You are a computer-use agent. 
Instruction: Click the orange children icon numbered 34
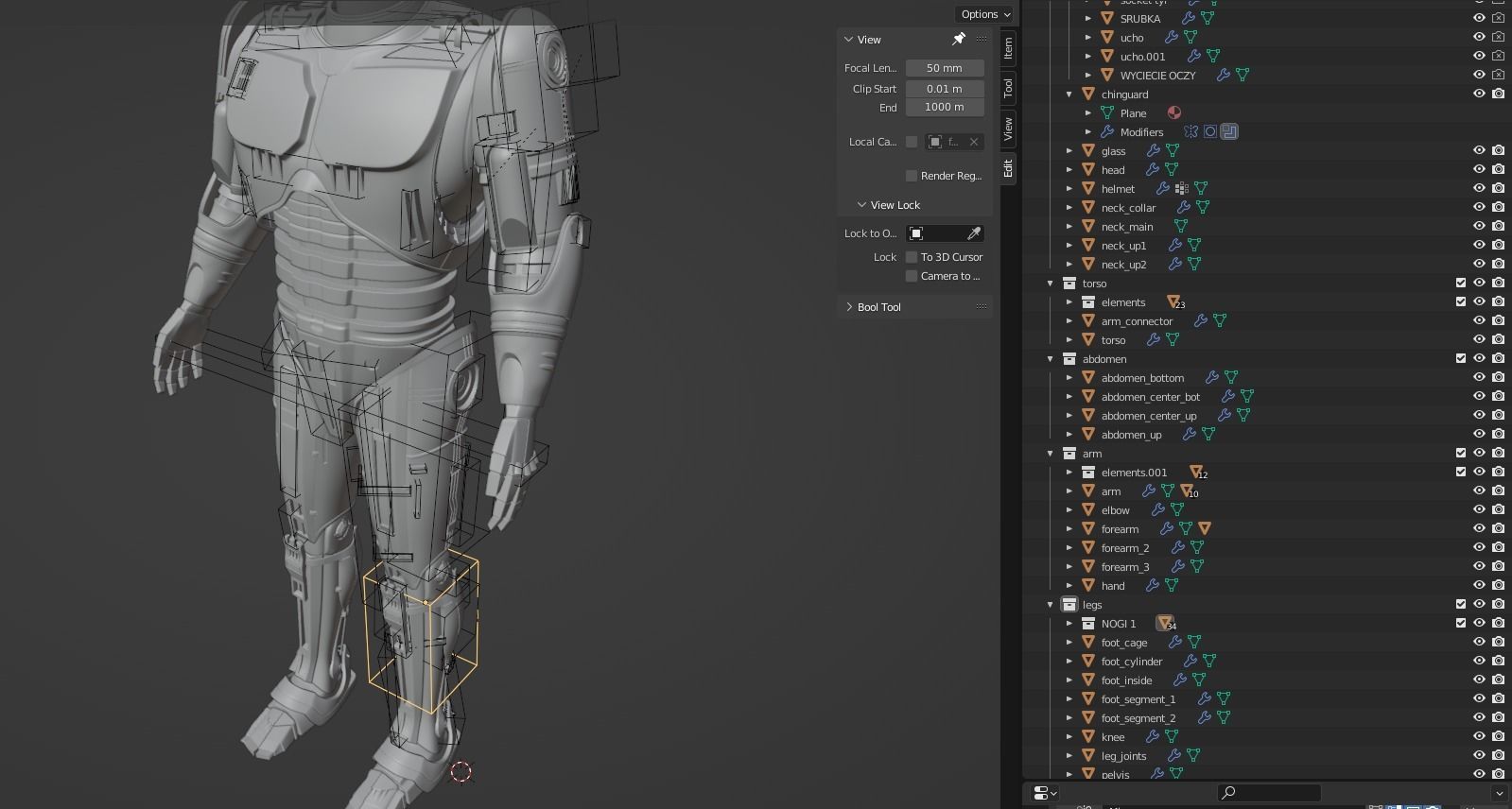pyautogui.click(x=1165, y=624)
